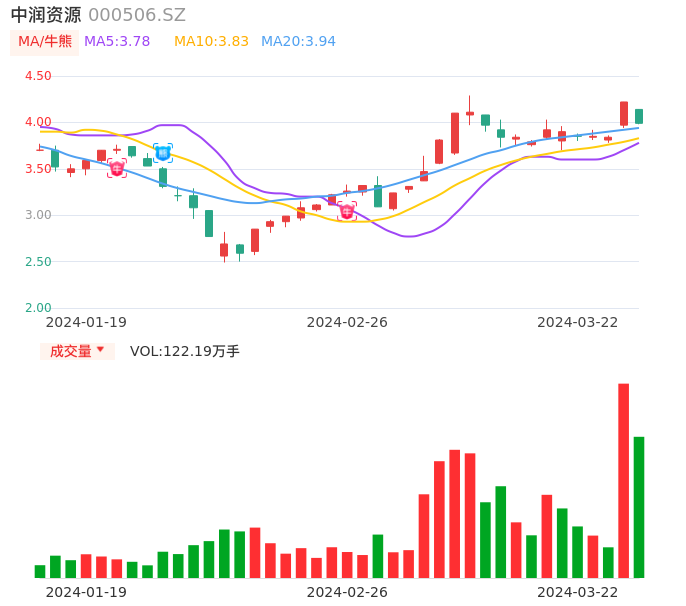Click the stock code 000506.SZ
Screen dimensions: 686x606
click(x=137, y=15)
